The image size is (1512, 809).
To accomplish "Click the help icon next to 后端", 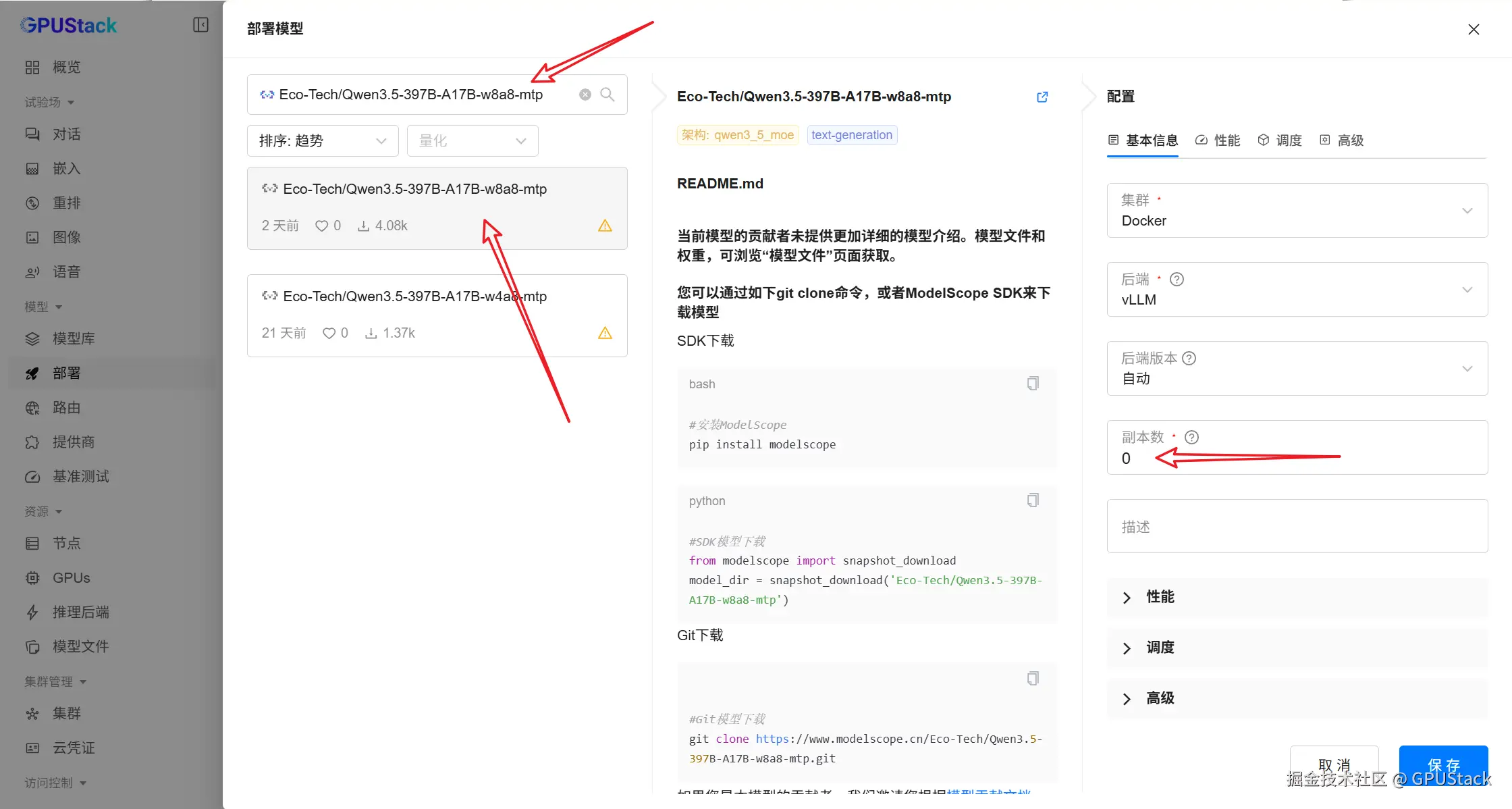I will (1177, 279).
